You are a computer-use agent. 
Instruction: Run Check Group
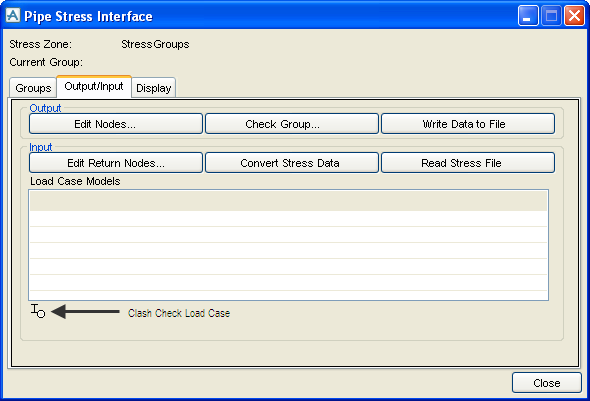click(292, 124)
